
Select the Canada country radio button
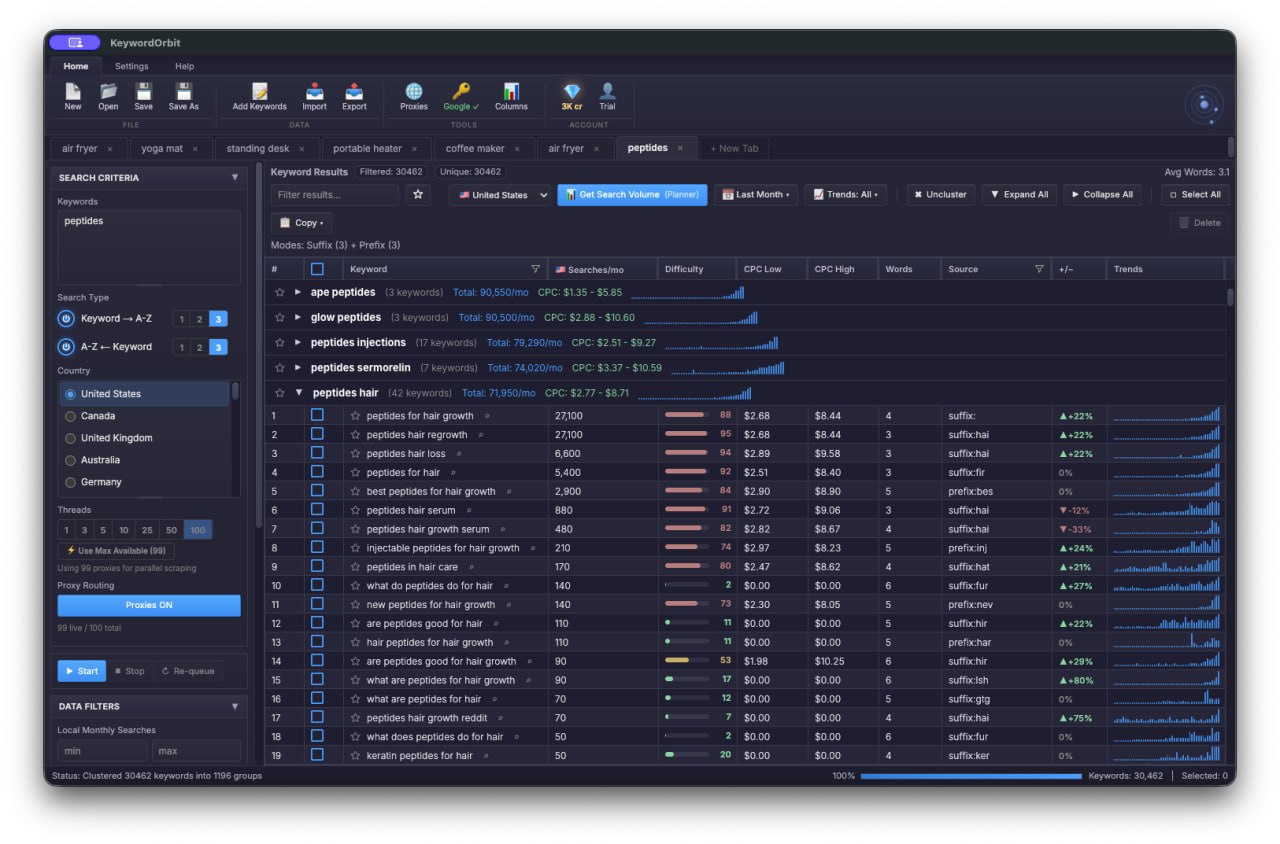click(x=70, y=416)
